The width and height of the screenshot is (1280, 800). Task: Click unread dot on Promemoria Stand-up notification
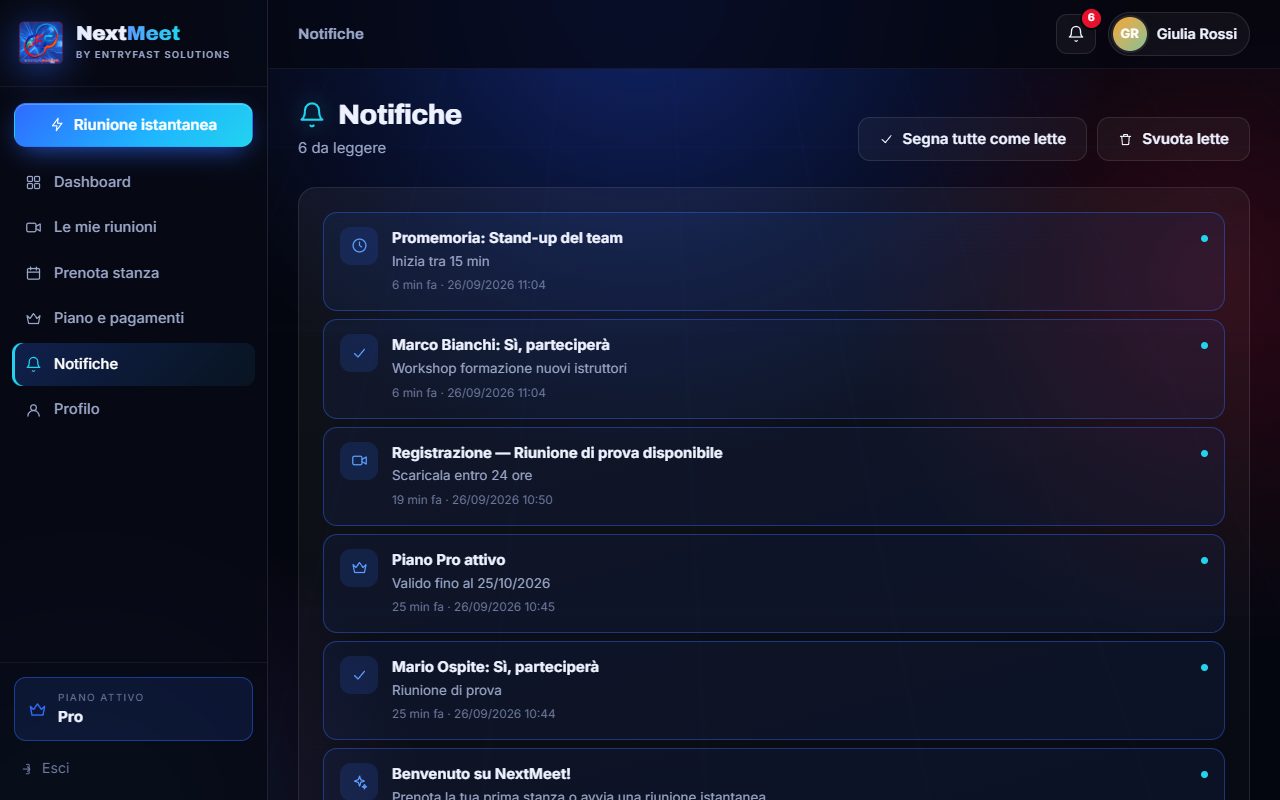(1204, 238)
